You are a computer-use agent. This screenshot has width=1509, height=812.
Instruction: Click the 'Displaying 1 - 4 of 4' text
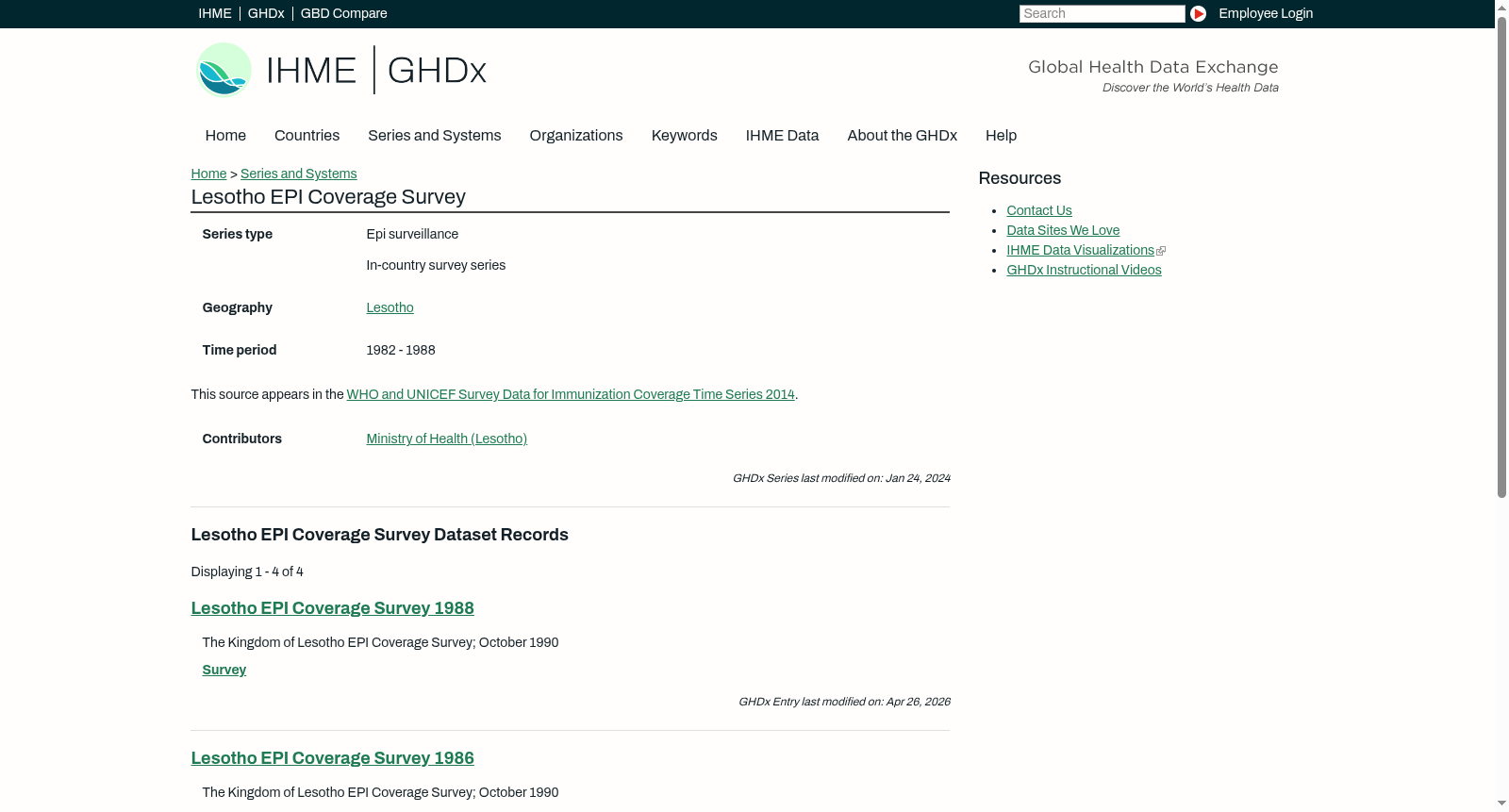pyautogui.click(x=247, y=572)
